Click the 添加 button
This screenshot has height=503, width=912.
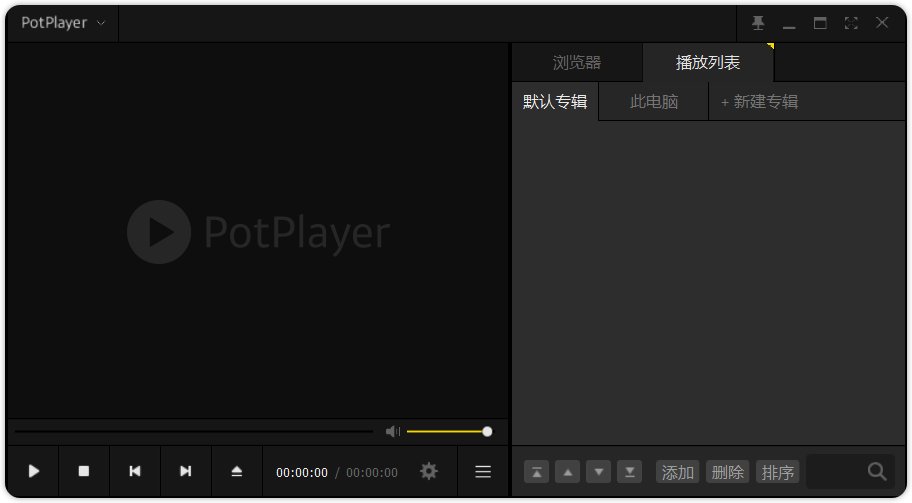tap(678, 472)
